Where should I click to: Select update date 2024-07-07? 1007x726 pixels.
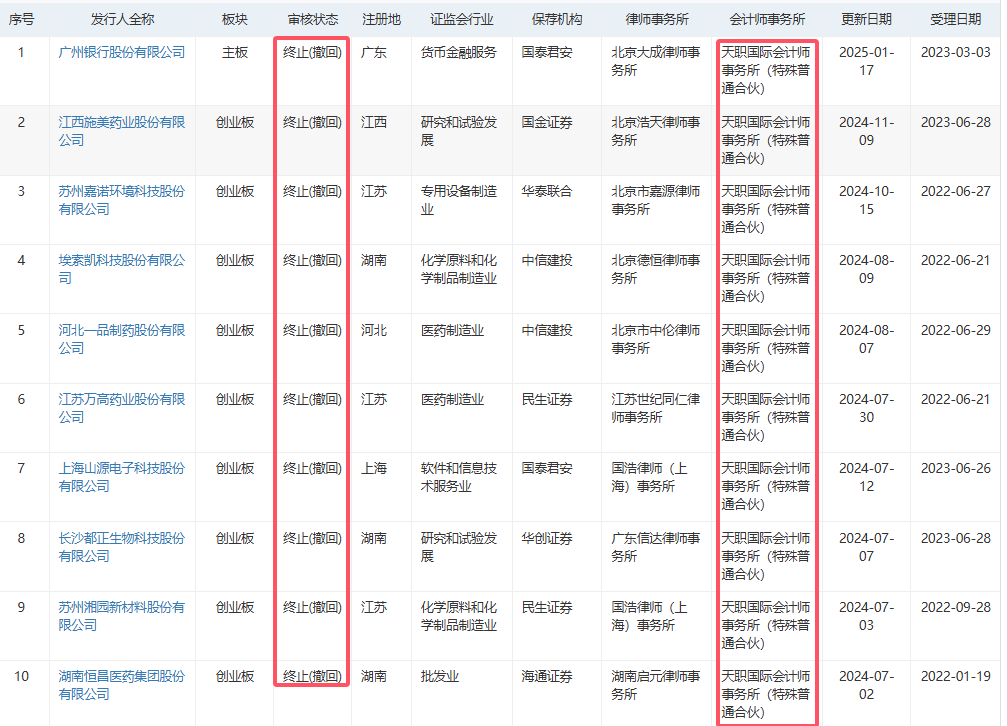click(866, 547)
